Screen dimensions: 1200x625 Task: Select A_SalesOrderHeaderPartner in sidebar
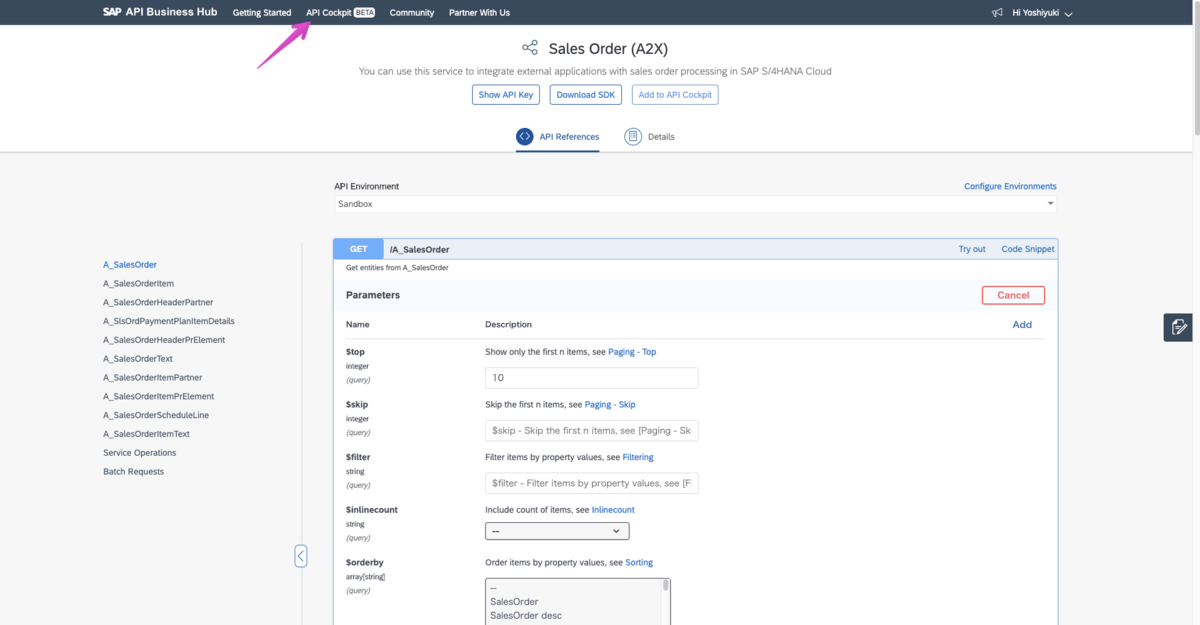click(x=158, y=302)
